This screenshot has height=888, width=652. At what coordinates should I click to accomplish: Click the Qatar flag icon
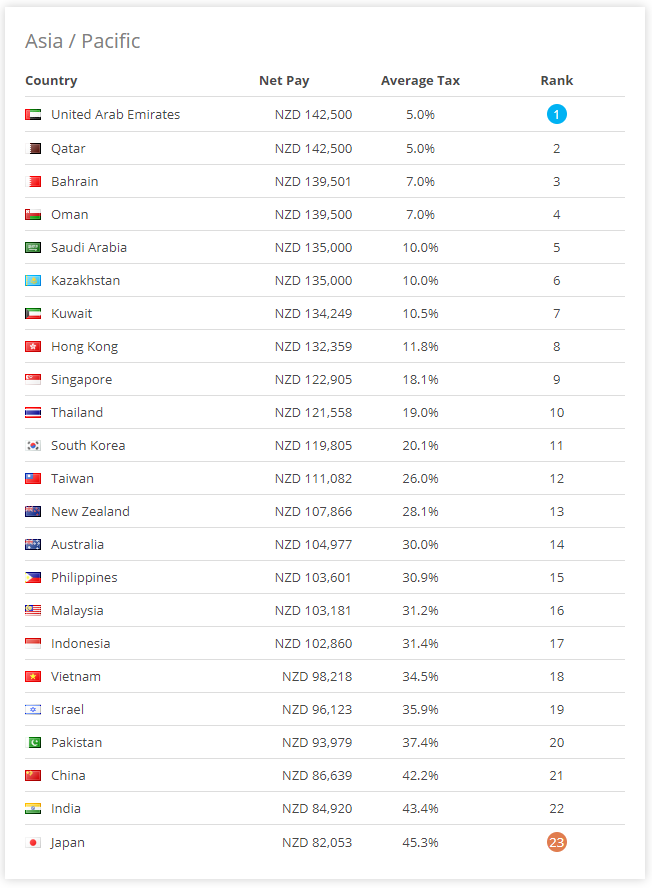pyautogui.click(x=33, y=148)
